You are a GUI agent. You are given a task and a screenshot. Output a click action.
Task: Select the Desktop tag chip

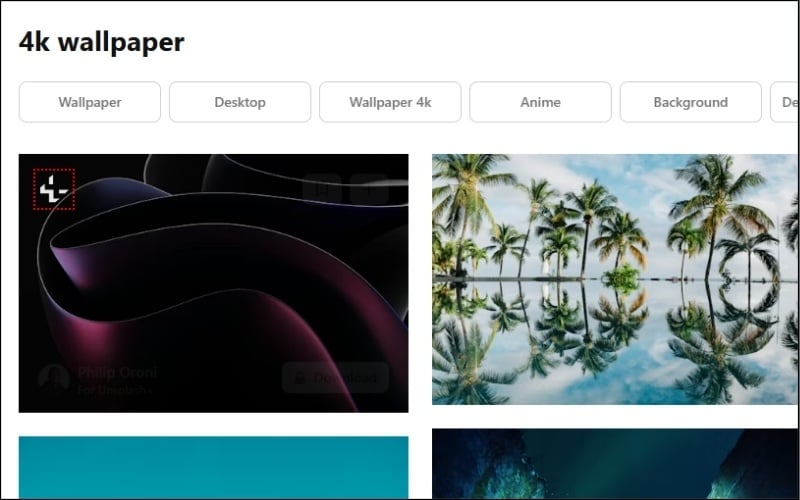click(240, 102)
